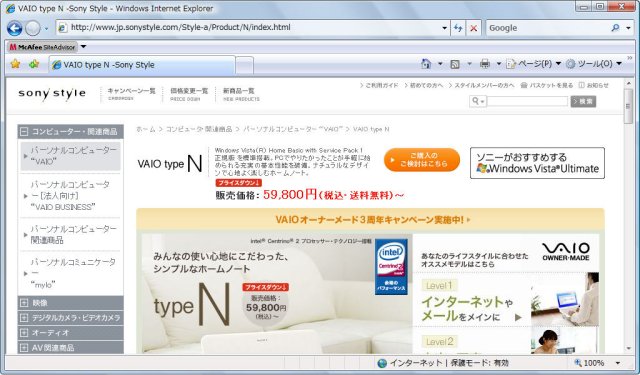Click the browser Forward arrow button

tap(33, 28)
